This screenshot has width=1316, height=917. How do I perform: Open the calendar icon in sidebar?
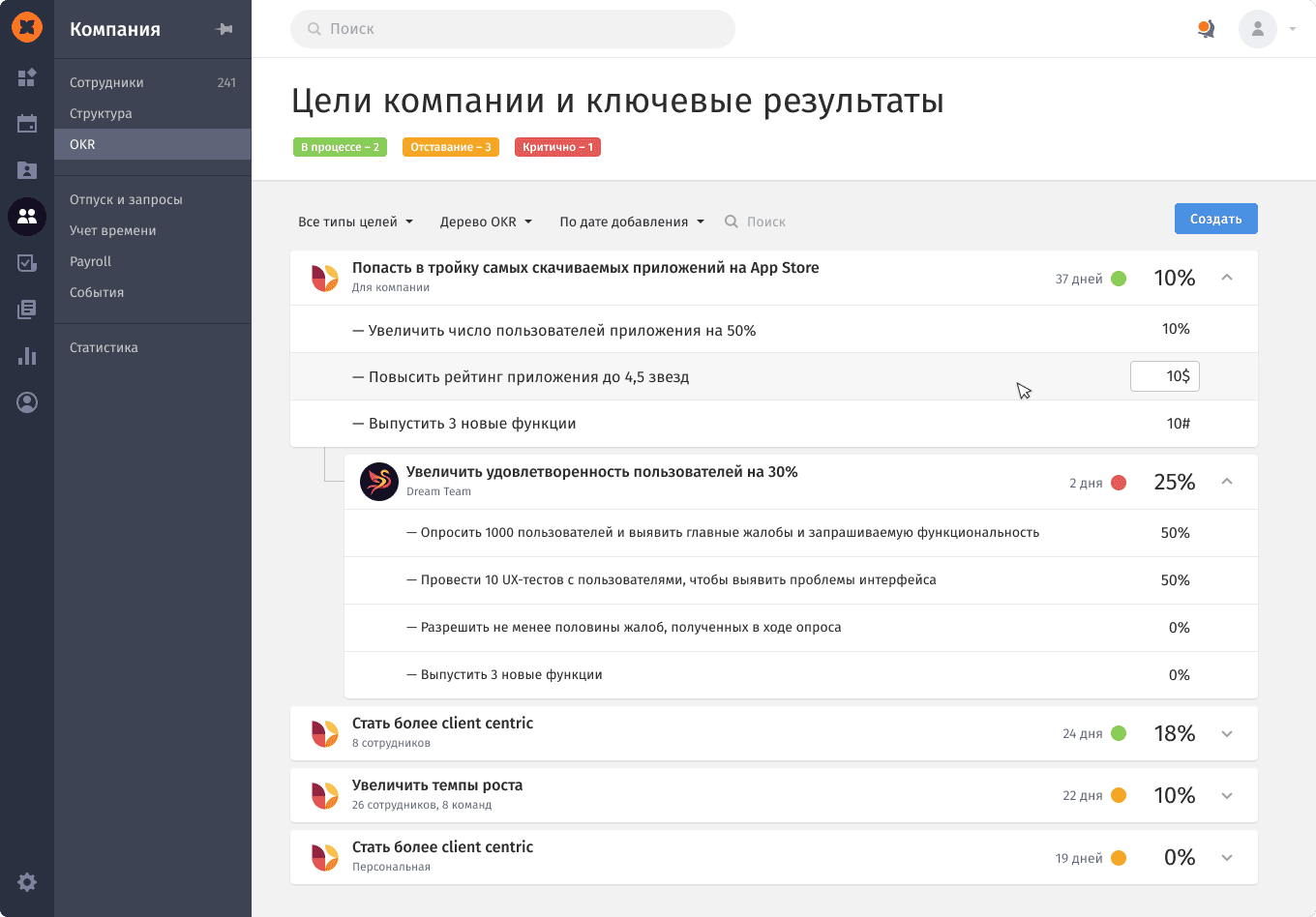click(x=27, y=124)
